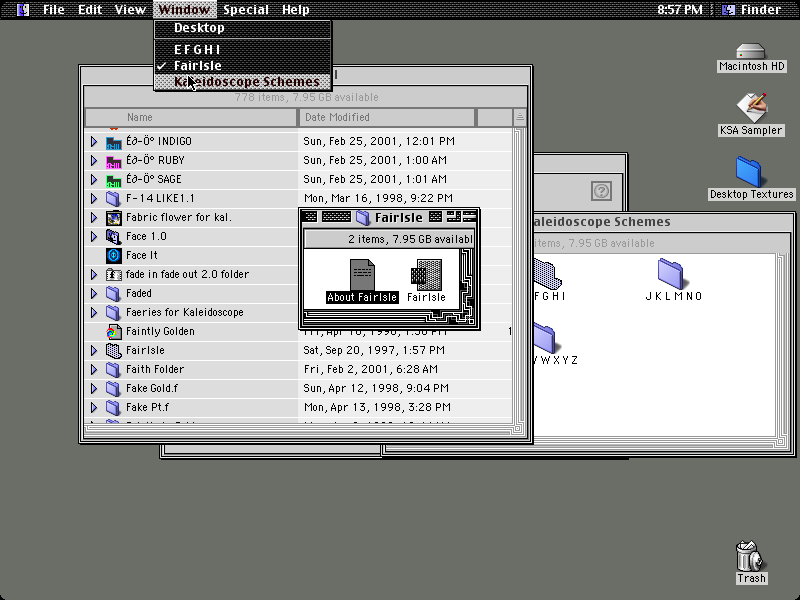Select the Fake Pt.f folder icon
The width and height of the screenshot is (800, 600).
(113, 407)
